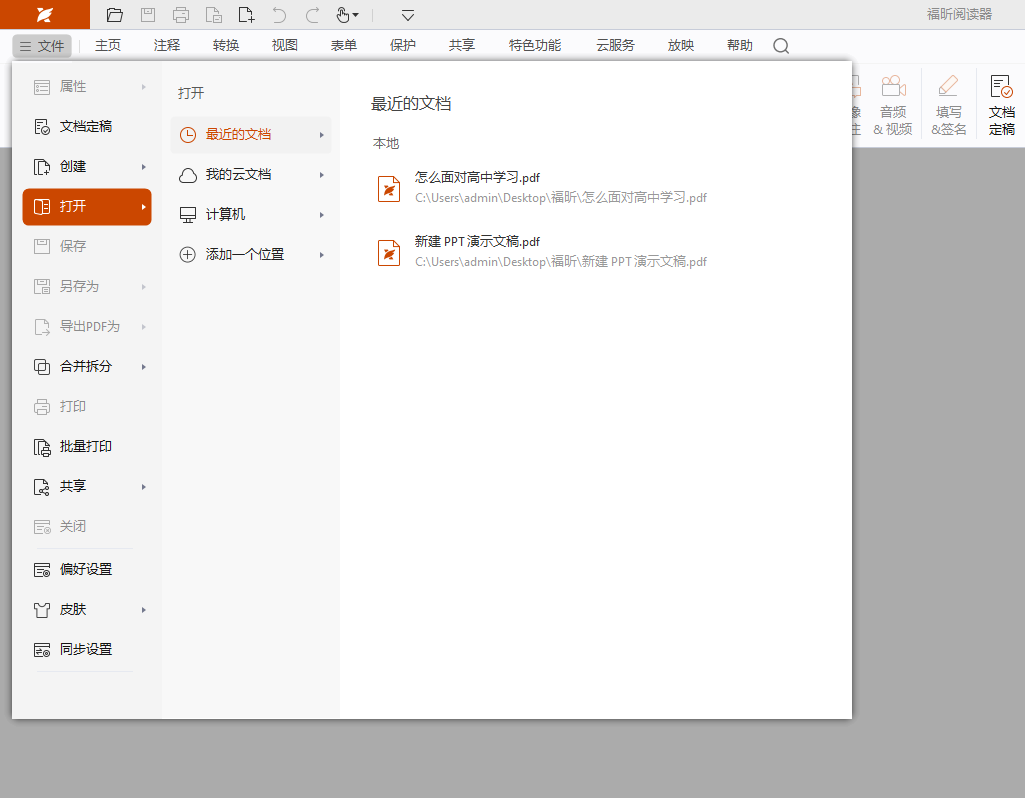Expand the 合并拆分 submenu
Viewport: 1025px width, 798px height.
click(87, 367)
